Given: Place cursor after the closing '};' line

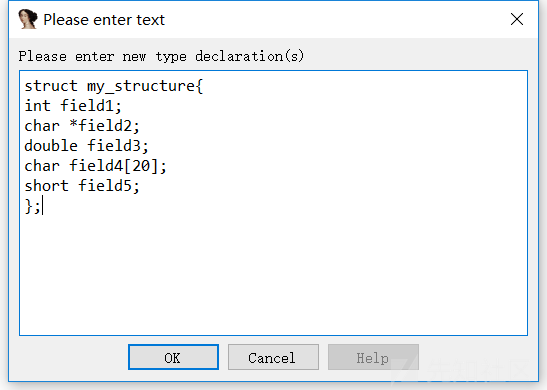Looking at the screenshot, I should pyautogui.click(x=42, y=206).
